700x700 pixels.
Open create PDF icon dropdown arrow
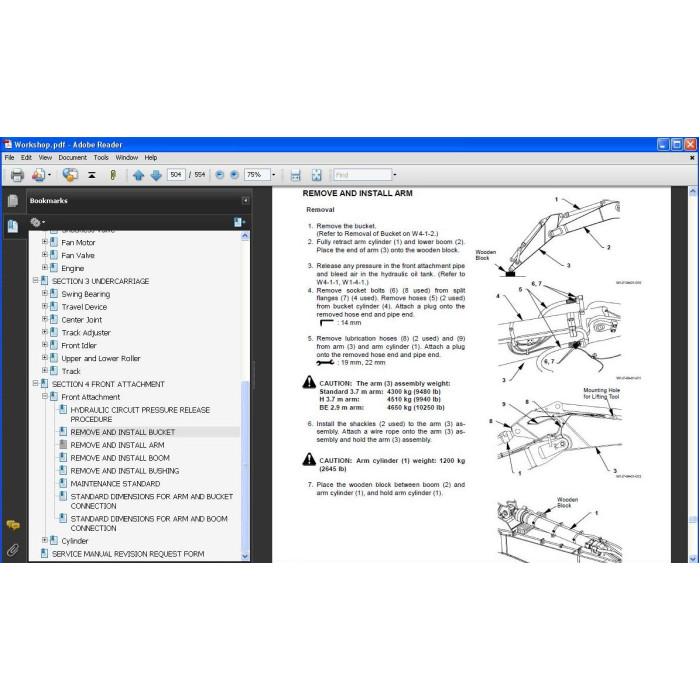click(50, 175)
